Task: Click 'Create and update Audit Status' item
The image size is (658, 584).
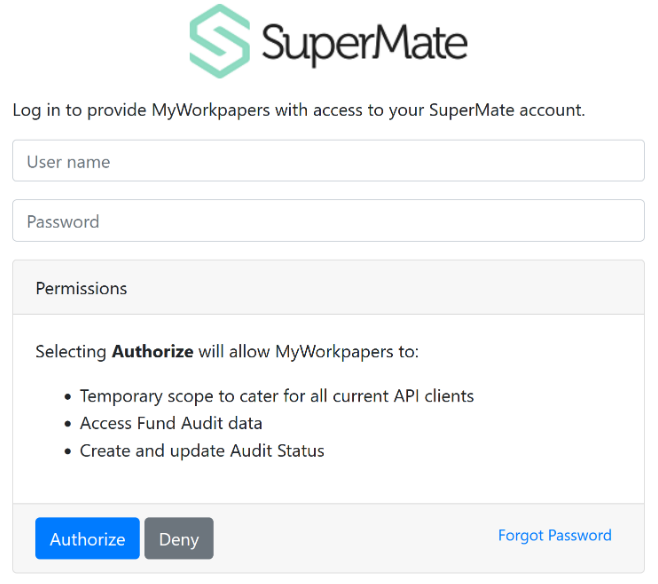Action: point(202,451)
